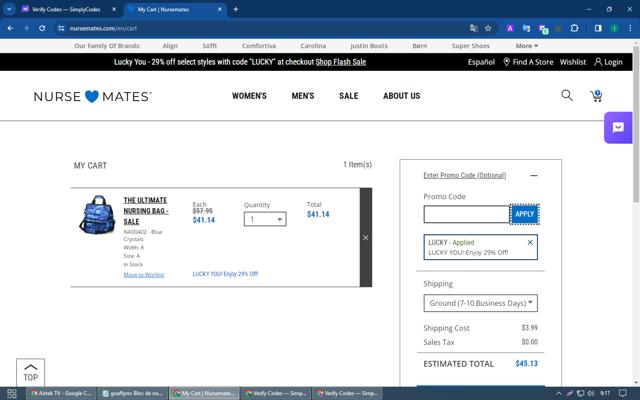Viewport: 640px width, 400px height.
Task: Click the Justin Boots brand link
Action: [x=369, y=46]
